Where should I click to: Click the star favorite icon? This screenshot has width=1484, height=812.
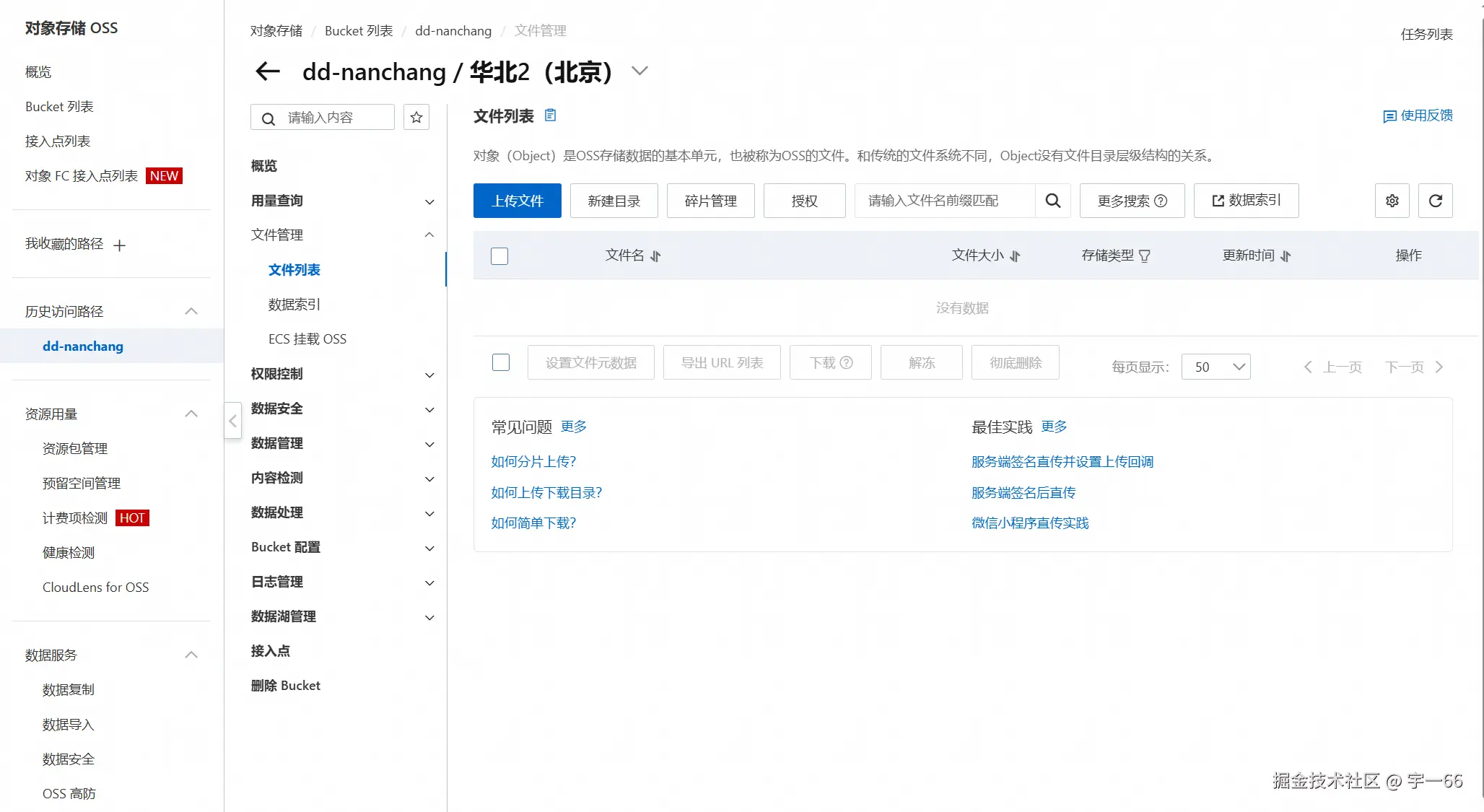[x=416, y=118]
